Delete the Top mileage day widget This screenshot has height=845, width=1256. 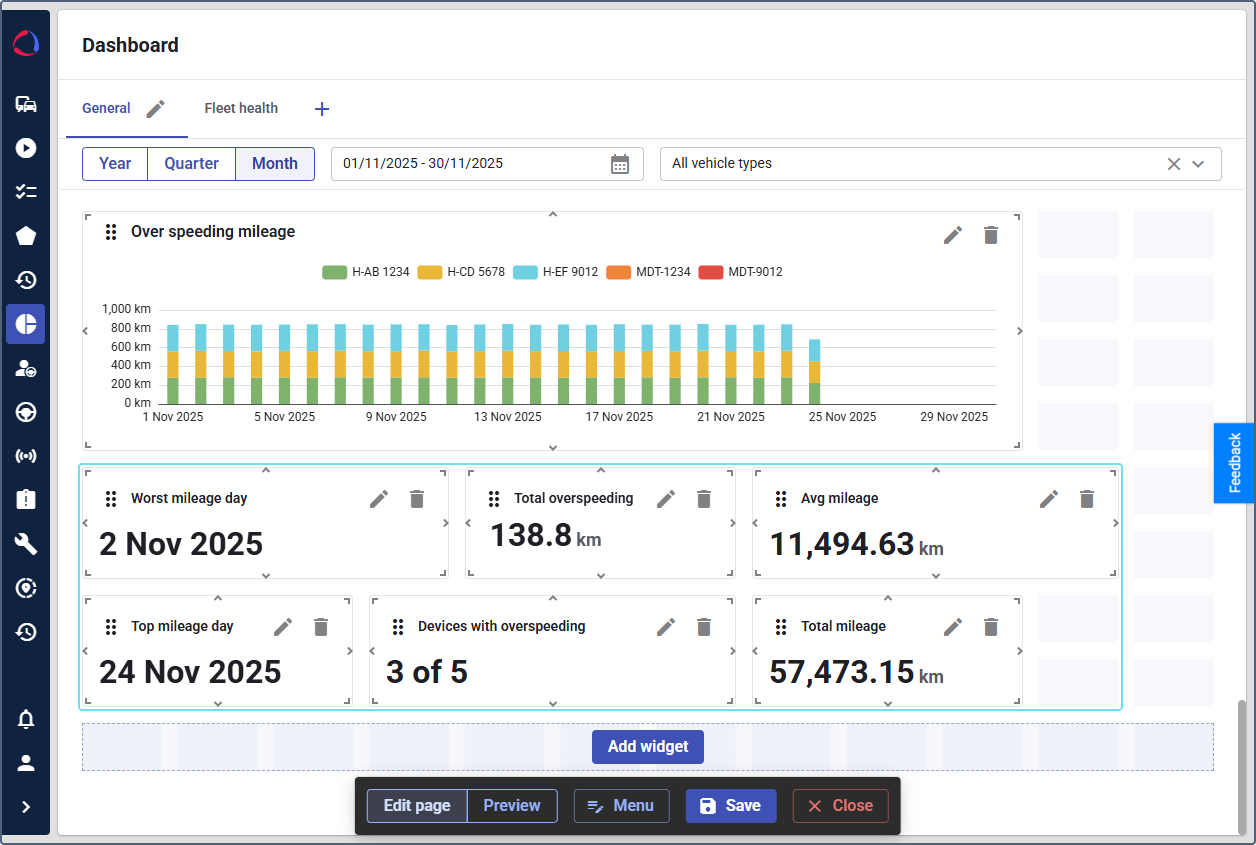(x=320, y=627)
